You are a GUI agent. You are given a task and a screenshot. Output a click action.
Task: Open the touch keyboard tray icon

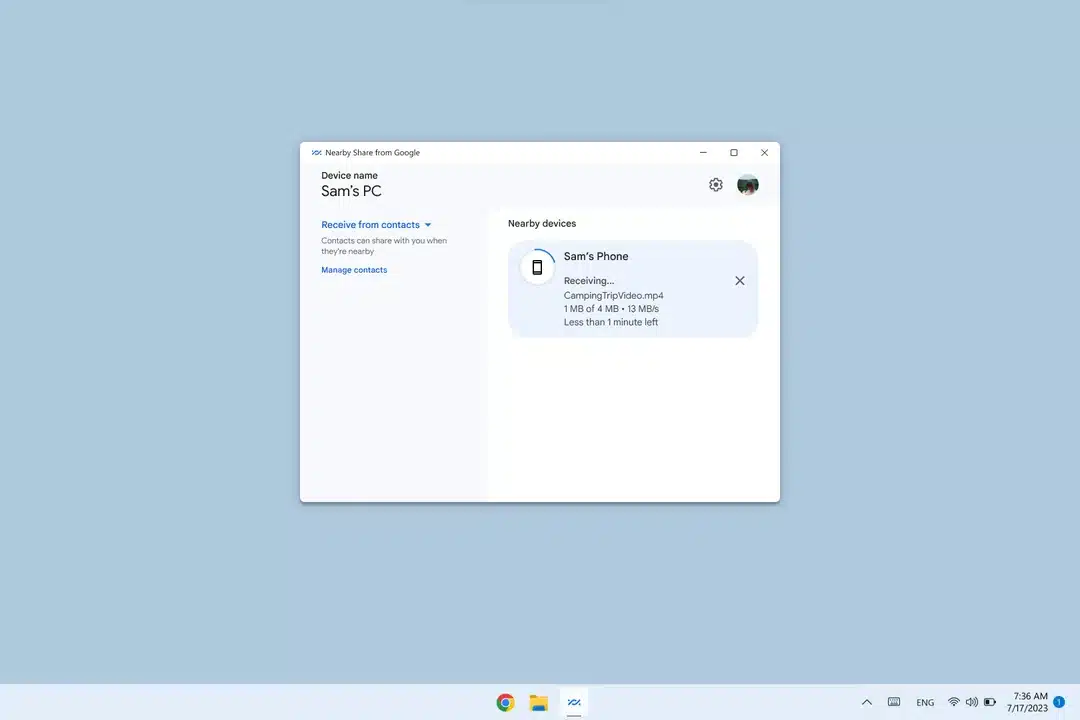click(894, 702)
